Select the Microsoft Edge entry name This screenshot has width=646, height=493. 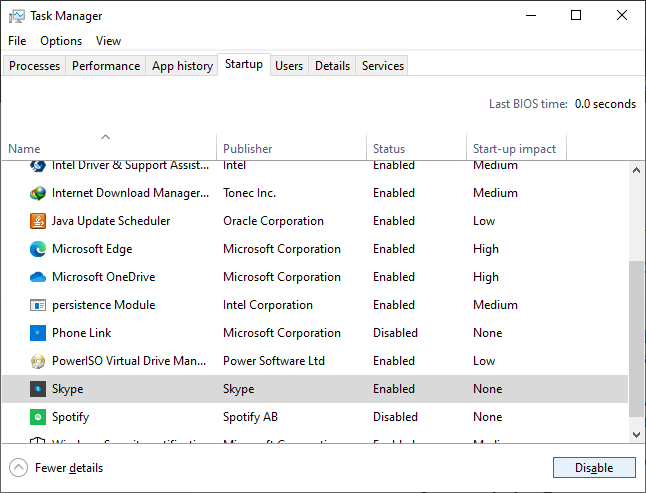(x=92, y=249)
